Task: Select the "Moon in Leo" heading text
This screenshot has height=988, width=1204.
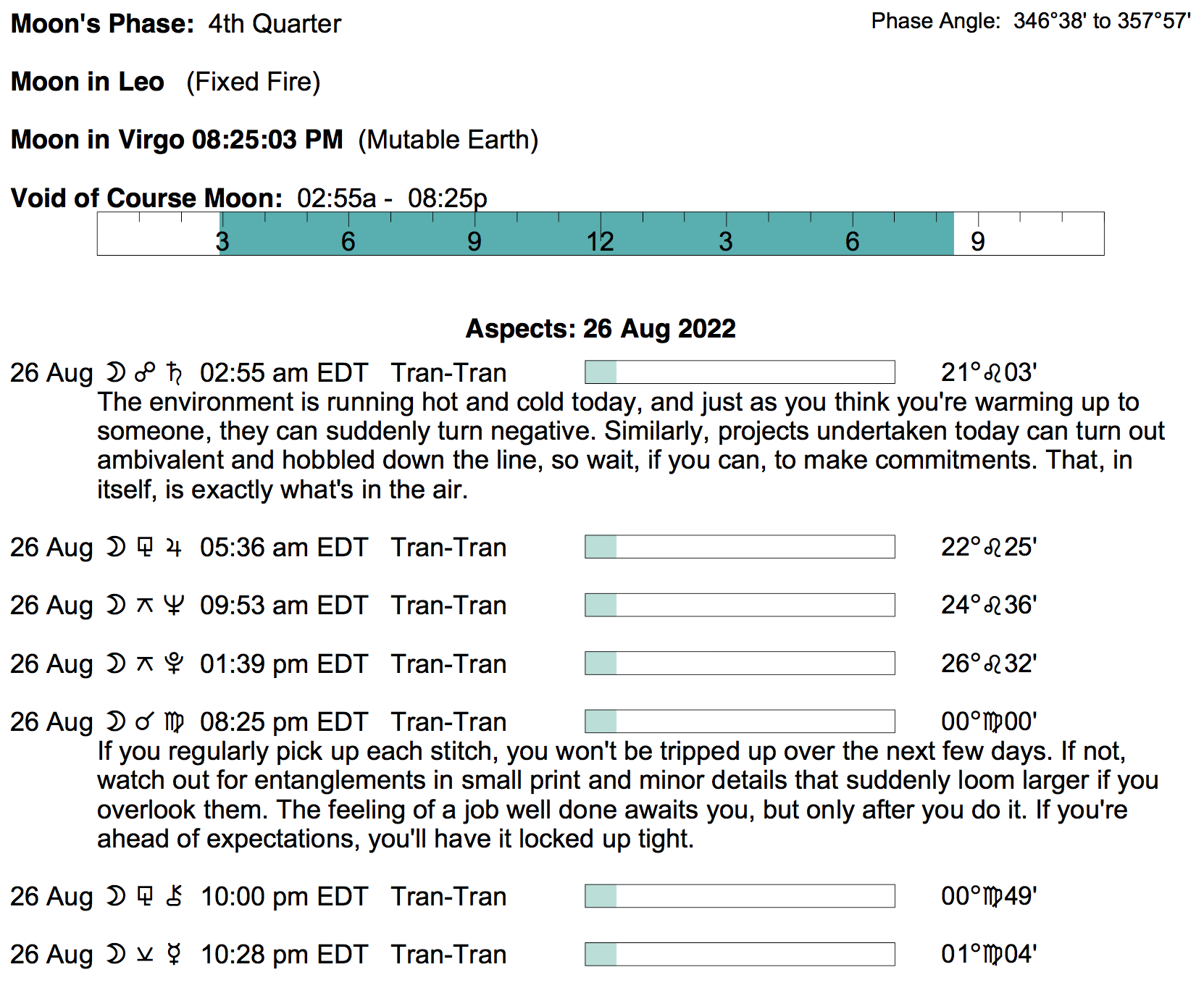Action: click(88, 82)
